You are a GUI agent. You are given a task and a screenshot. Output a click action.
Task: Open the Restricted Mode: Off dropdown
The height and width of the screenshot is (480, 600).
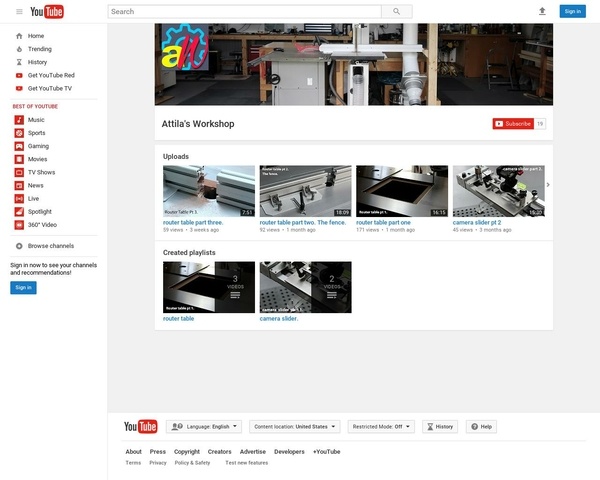(x=381, y=426)
